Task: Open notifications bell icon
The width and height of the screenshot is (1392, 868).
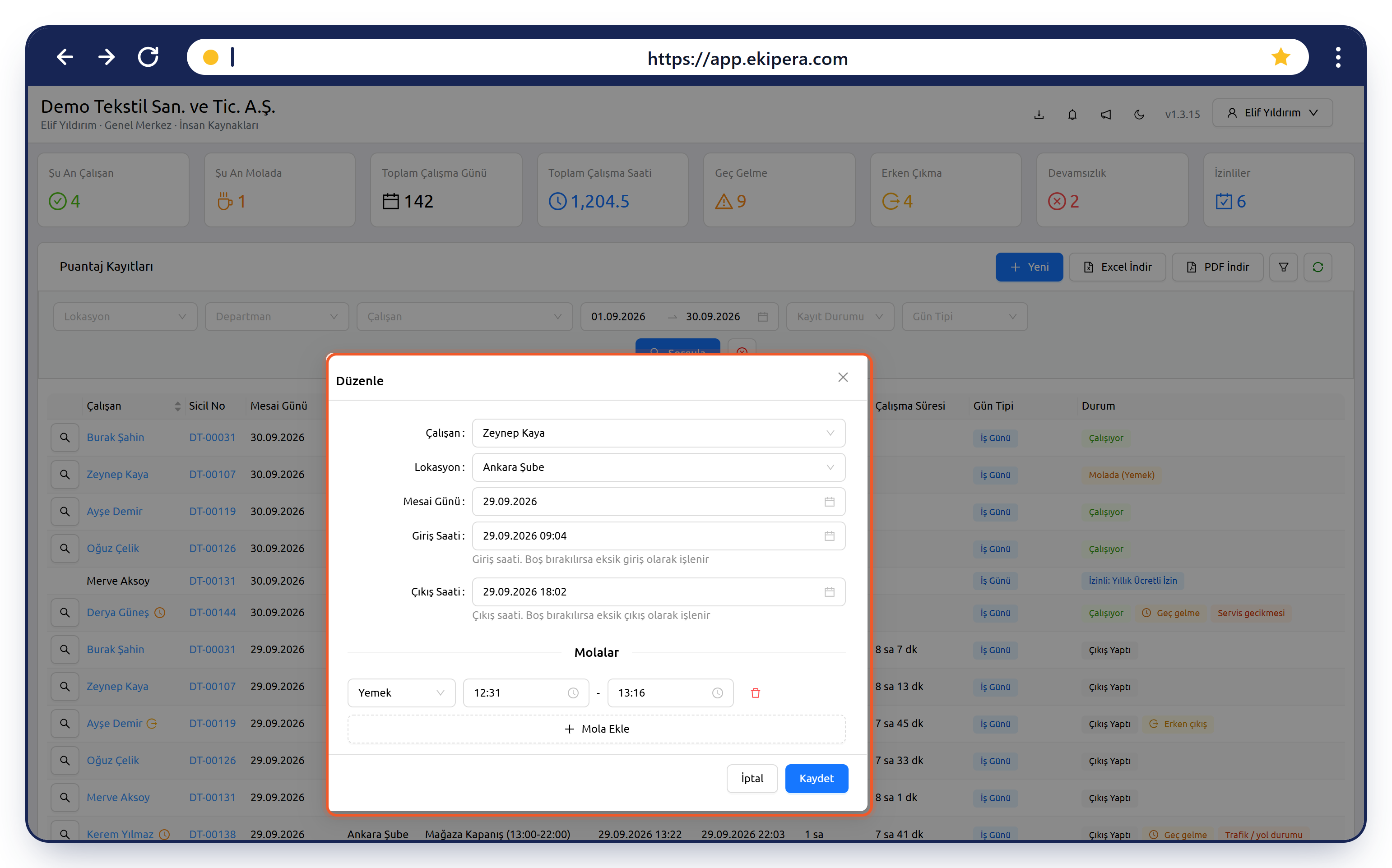Action: click(1072, 114)
